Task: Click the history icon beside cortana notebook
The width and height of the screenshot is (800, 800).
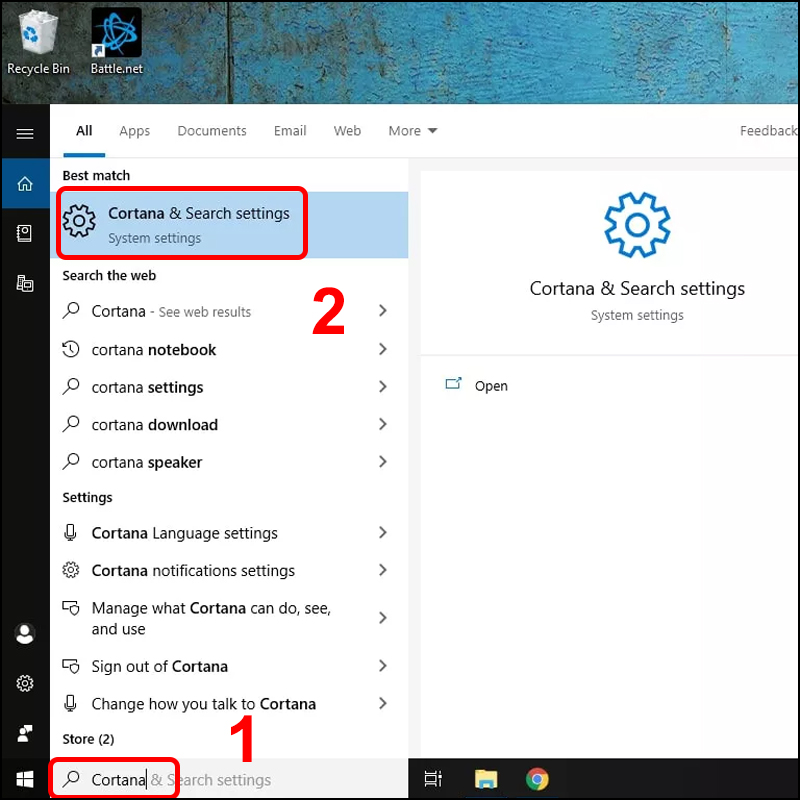Action: coord(71,349)
